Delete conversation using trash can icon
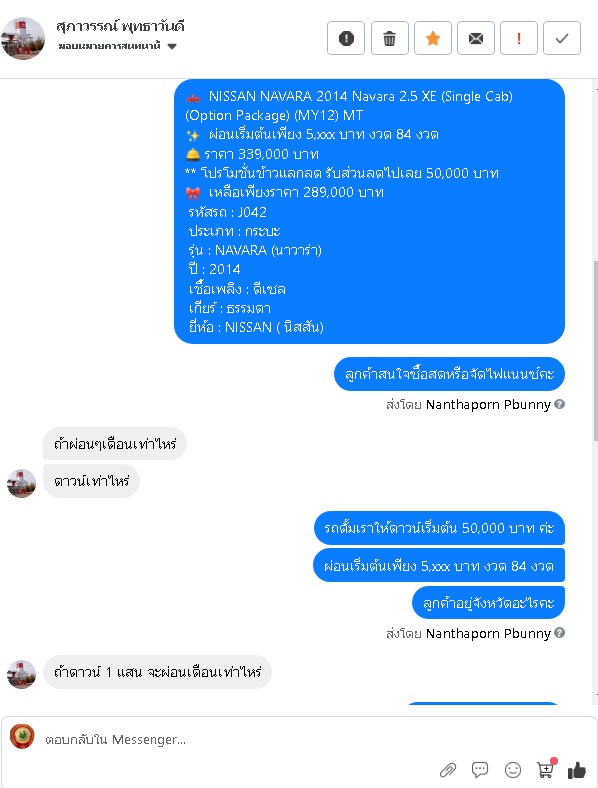 click(389, 38)
